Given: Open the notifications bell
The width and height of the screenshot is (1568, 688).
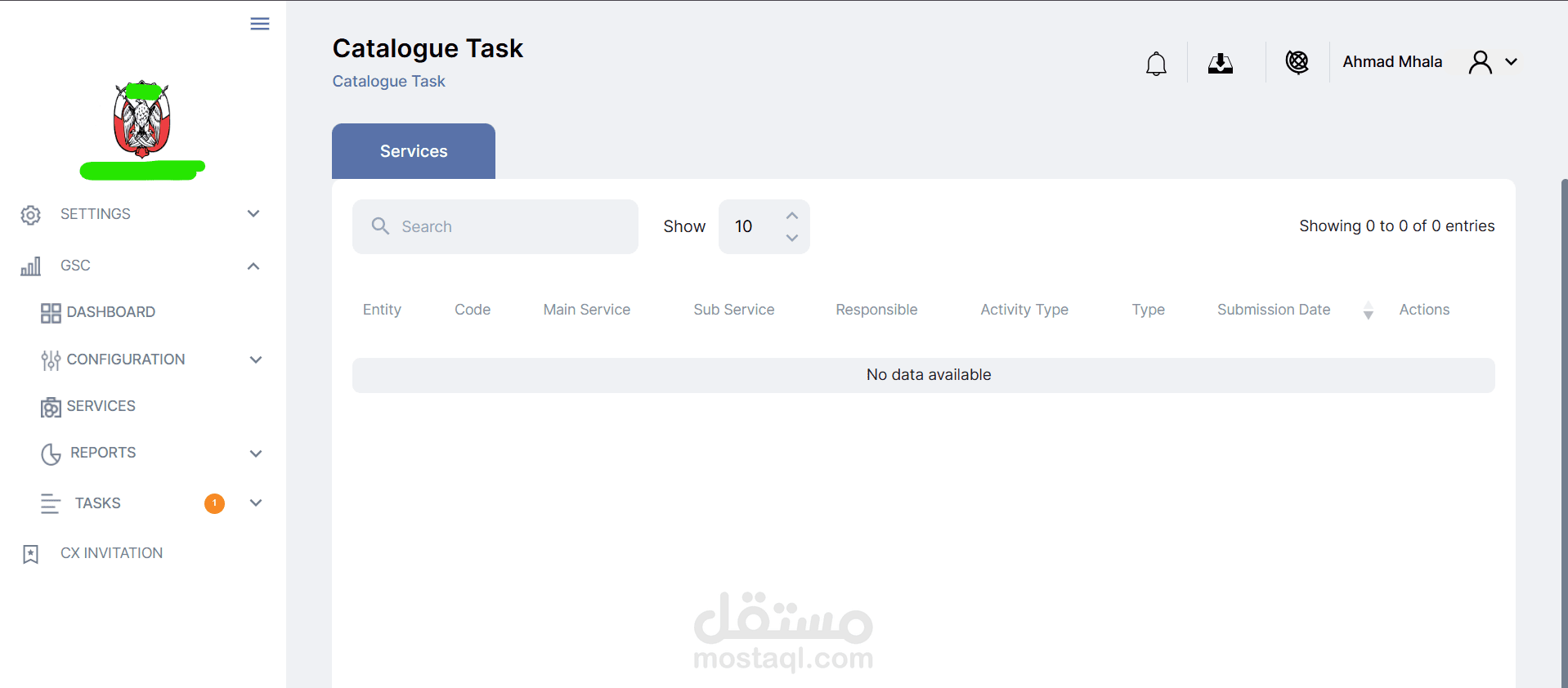Looking at the screenshot, I should [x=1156, y=63].
